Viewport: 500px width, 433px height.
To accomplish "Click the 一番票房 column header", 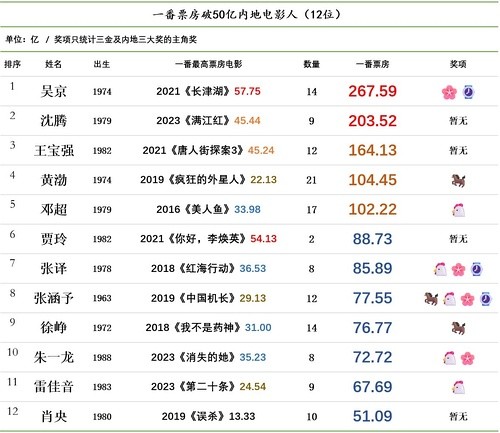I will [372, 64].
